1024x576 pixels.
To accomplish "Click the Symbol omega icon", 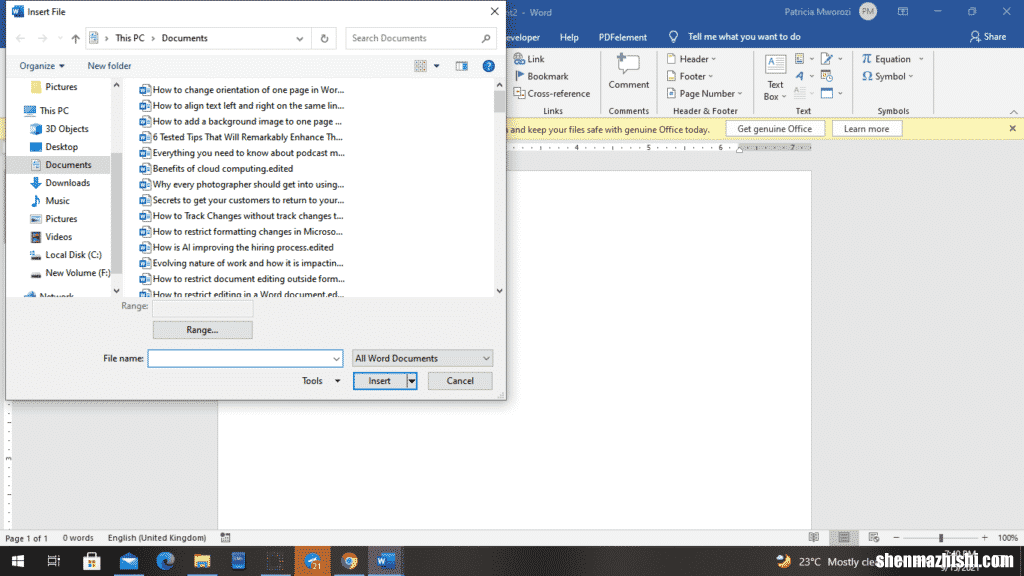I will coord(867,76).
